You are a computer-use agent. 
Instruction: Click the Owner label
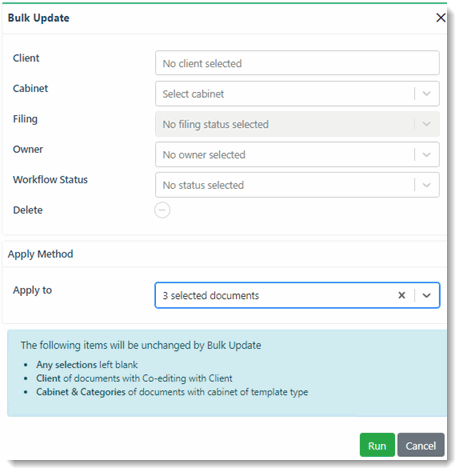coord(28,149)
